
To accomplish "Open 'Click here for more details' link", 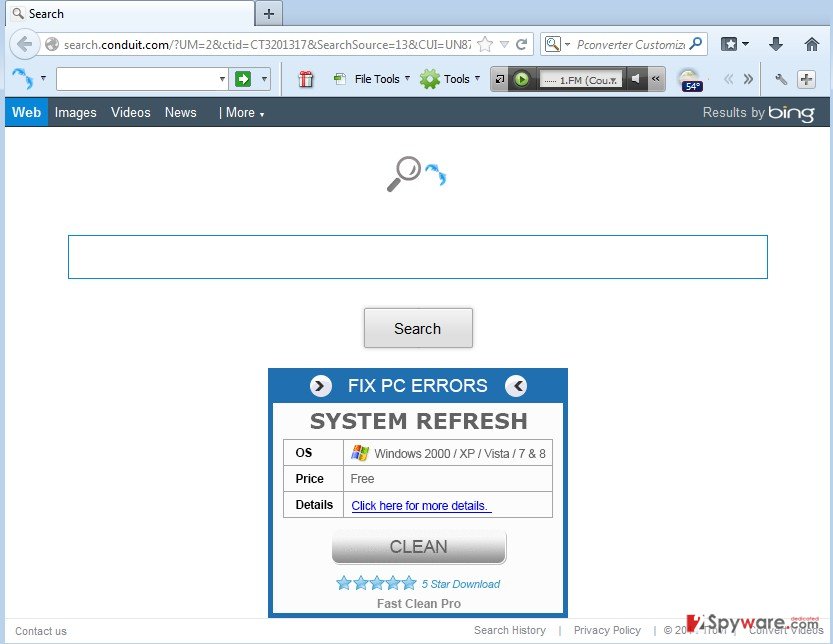I will coord(419,505).
